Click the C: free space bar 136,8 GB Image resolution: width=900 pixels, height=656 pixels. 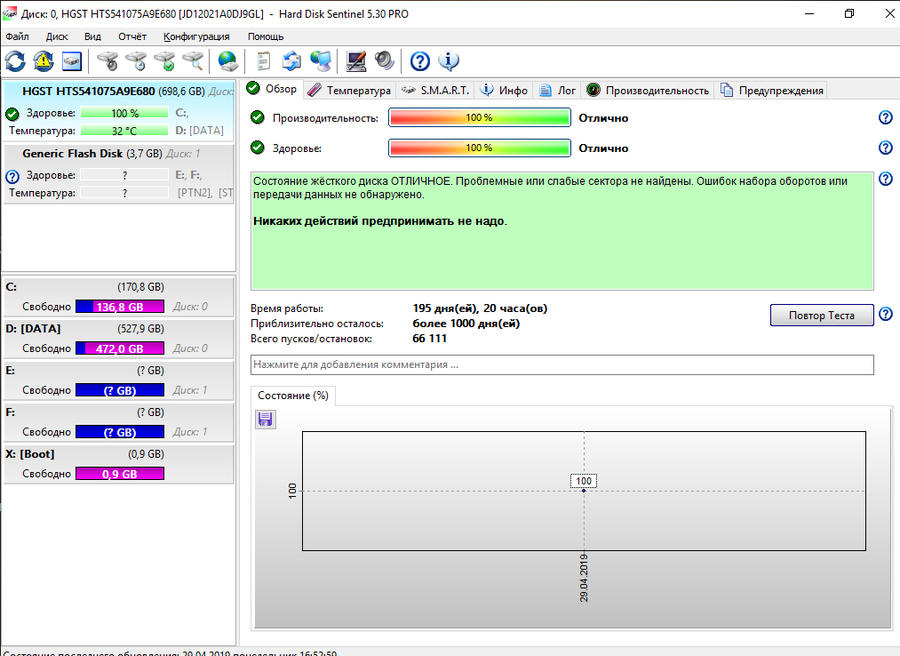tap(120, 306)
